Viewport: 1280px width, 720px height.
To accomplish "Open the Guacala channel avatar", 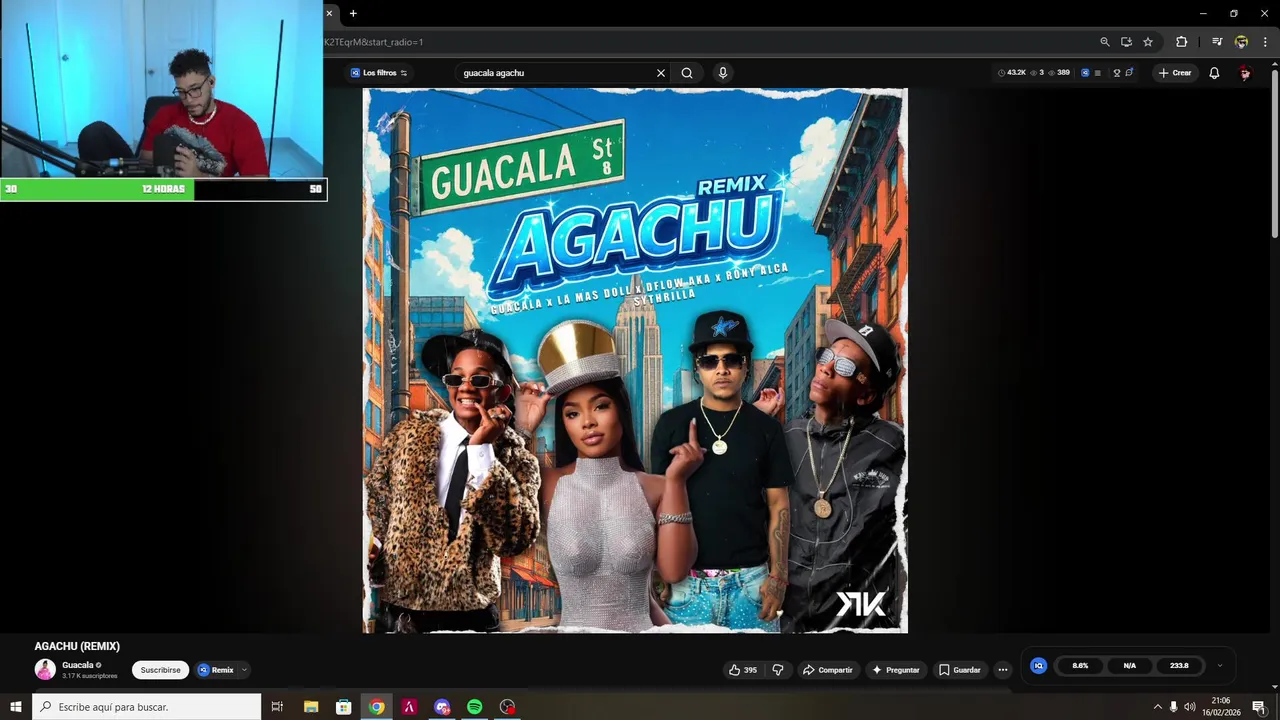I will click(x=45, y=670).
